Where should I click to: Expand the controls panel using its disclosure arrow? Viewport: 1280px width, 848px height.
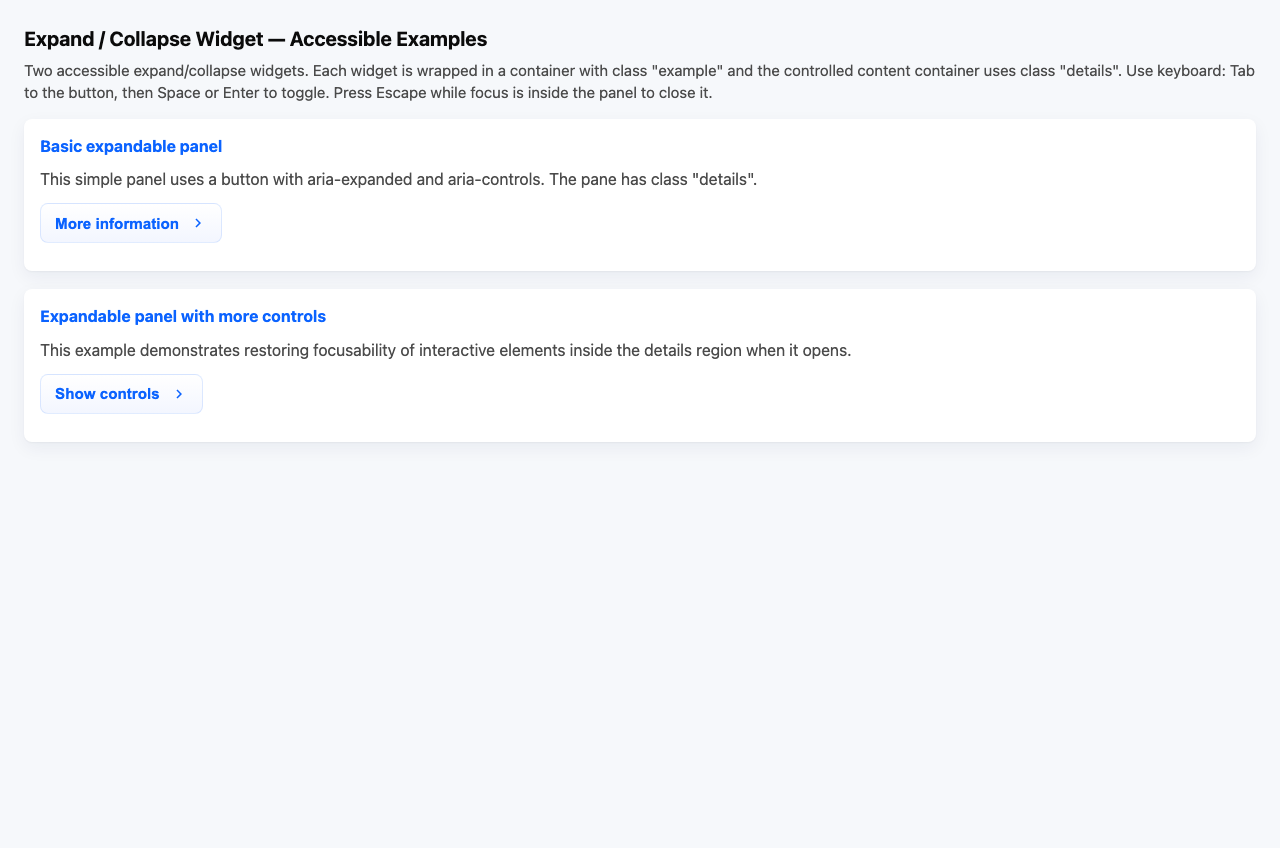179,394
